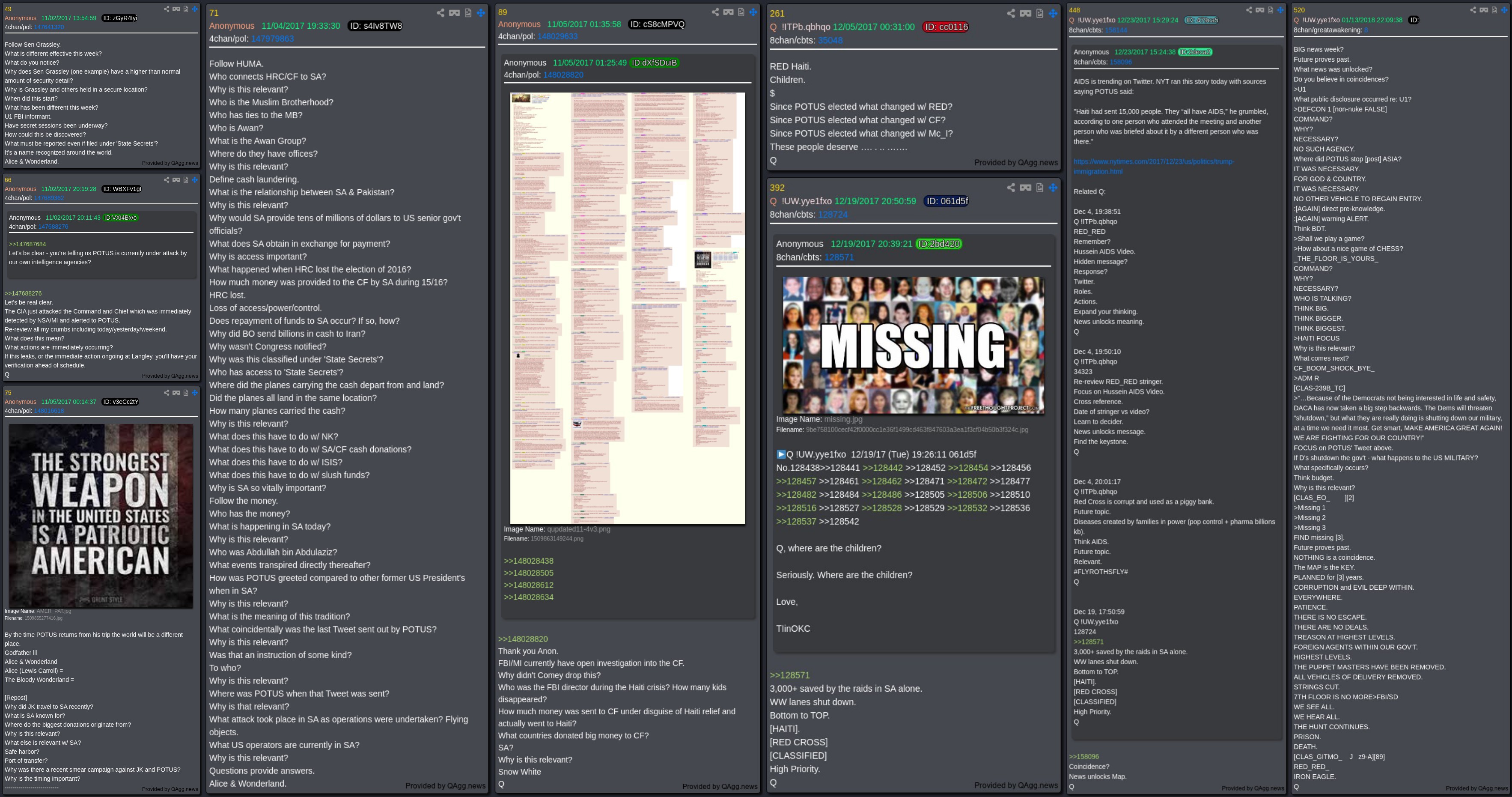Share post 49
Image resolution: width=1512 pixels, height=797 pixels.
167,9
